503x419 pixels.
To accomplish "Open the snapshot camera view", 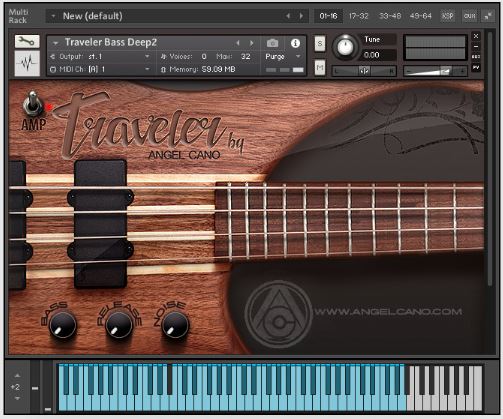I will [272, 43].
